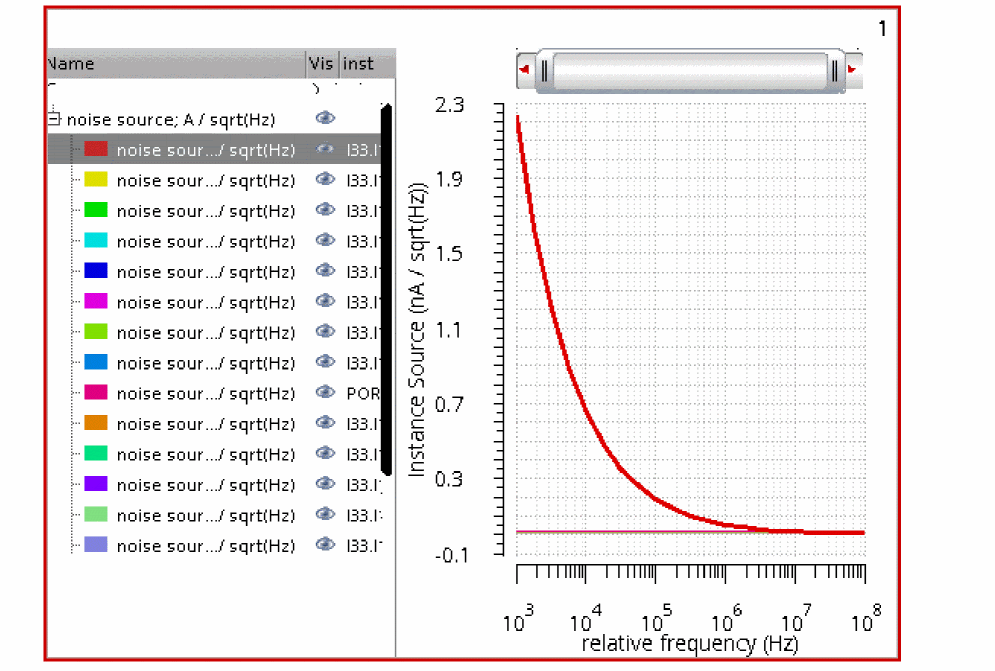This screenshot has height=671, width=995.
Task: Click the bright green color swatch
Action: 96,210
